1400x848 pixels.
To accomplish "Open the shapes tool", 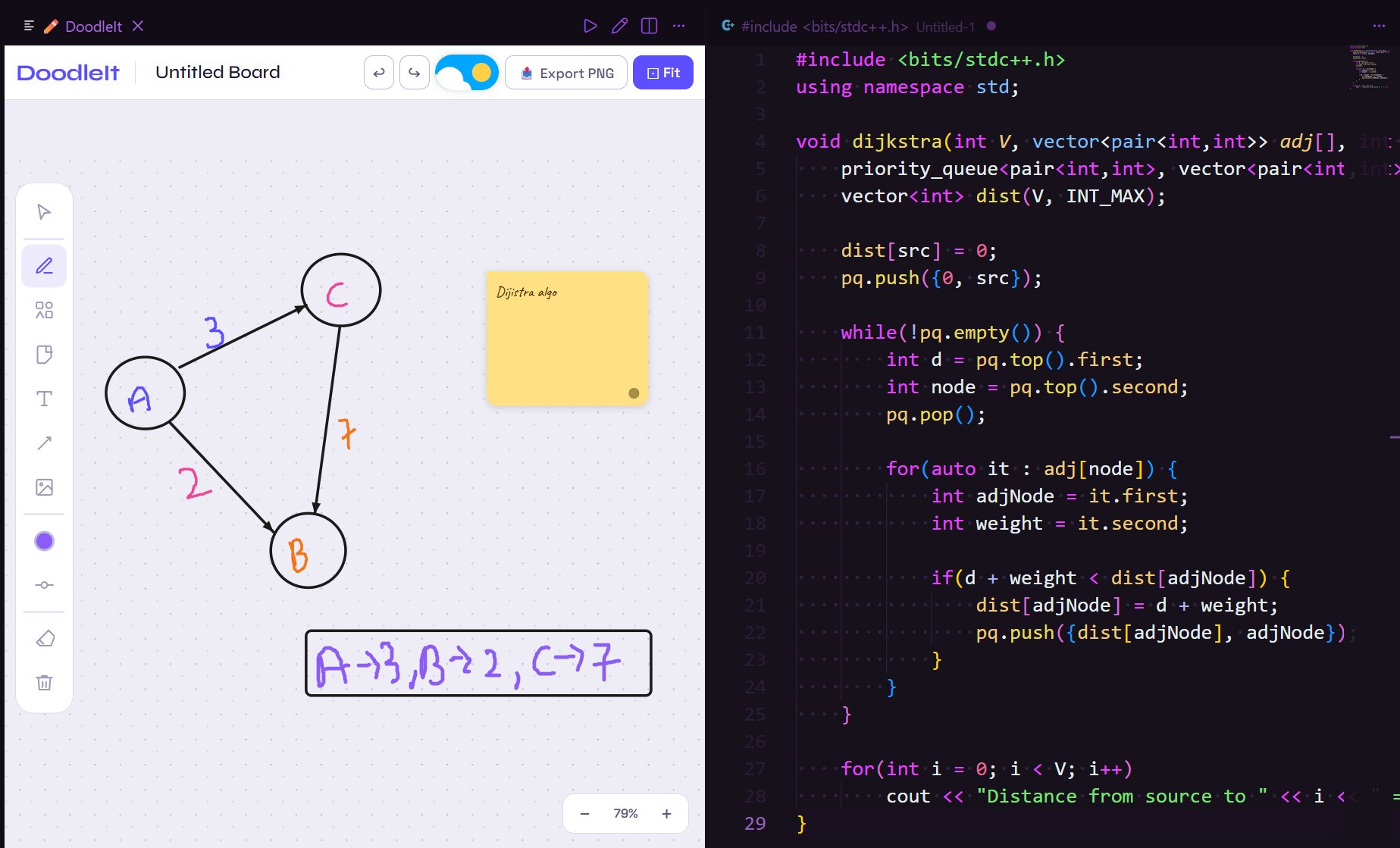I will click(x=44, y=310).
